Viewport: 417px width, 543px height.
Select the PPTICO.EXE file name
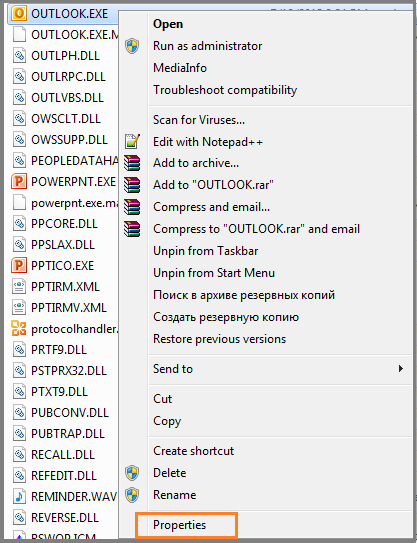(63, 266)
